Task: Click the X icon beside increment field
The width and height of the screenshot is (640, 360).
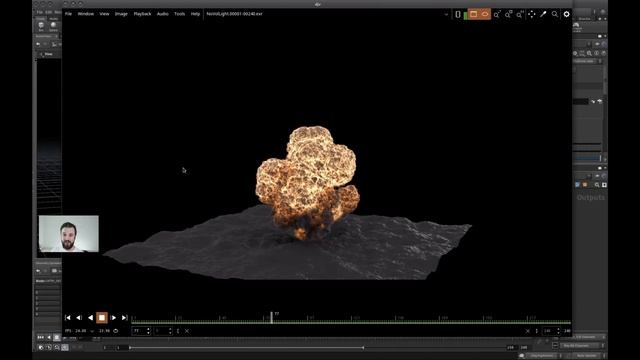Action: [x=187, y=331]
